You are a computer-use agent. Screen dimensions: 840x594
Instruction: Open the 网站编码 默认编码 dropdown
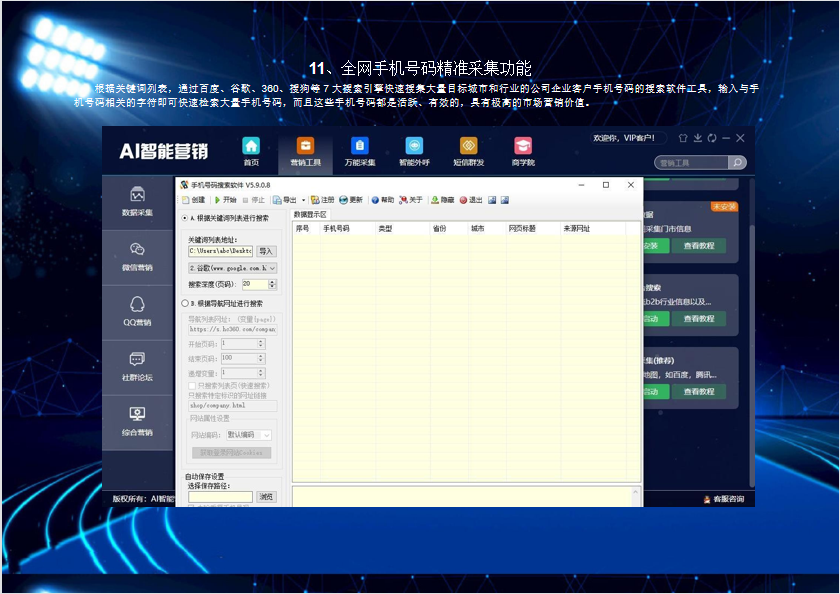249,435
